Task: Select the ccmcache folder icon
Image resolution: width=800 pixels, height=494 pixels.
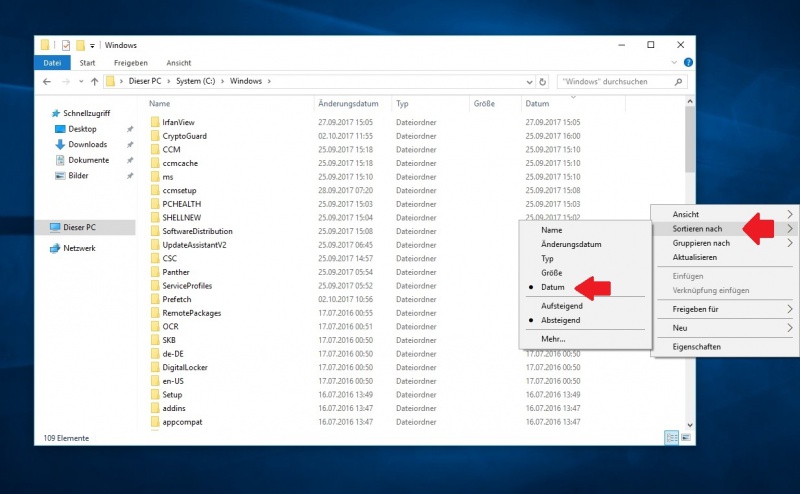Action: 155,163
